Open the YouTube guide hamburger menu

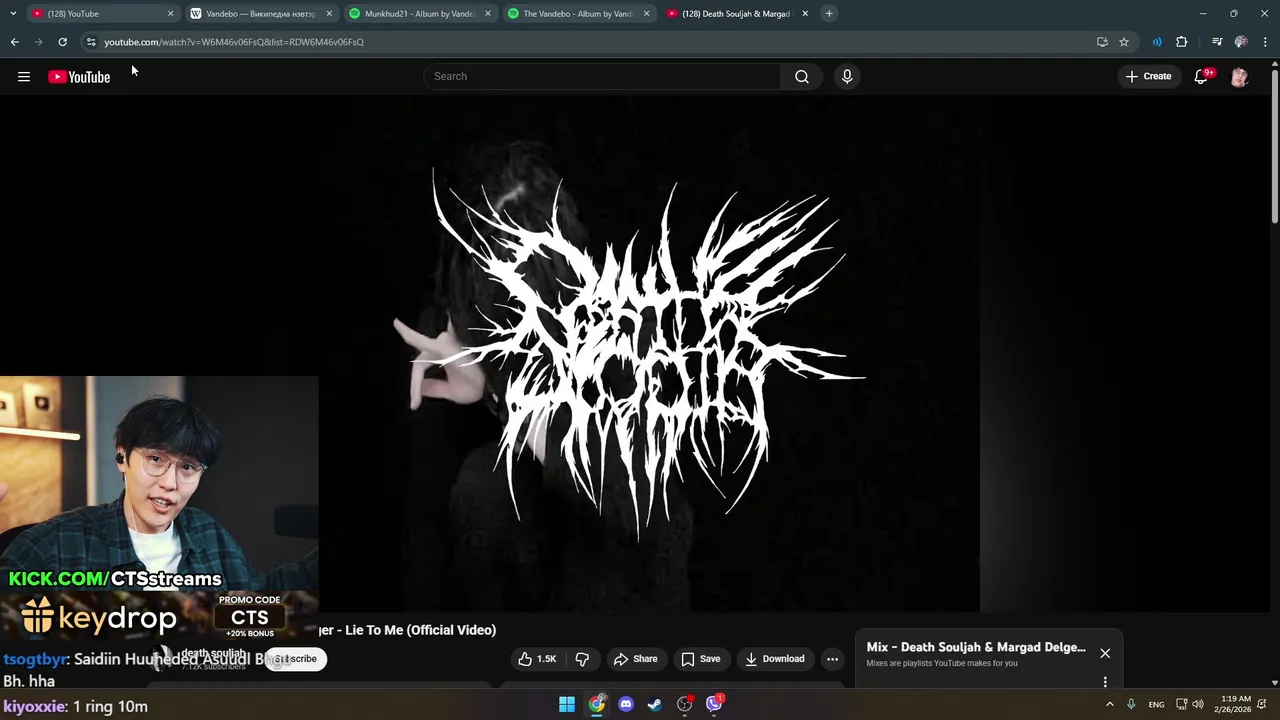[x=24, y=77]
